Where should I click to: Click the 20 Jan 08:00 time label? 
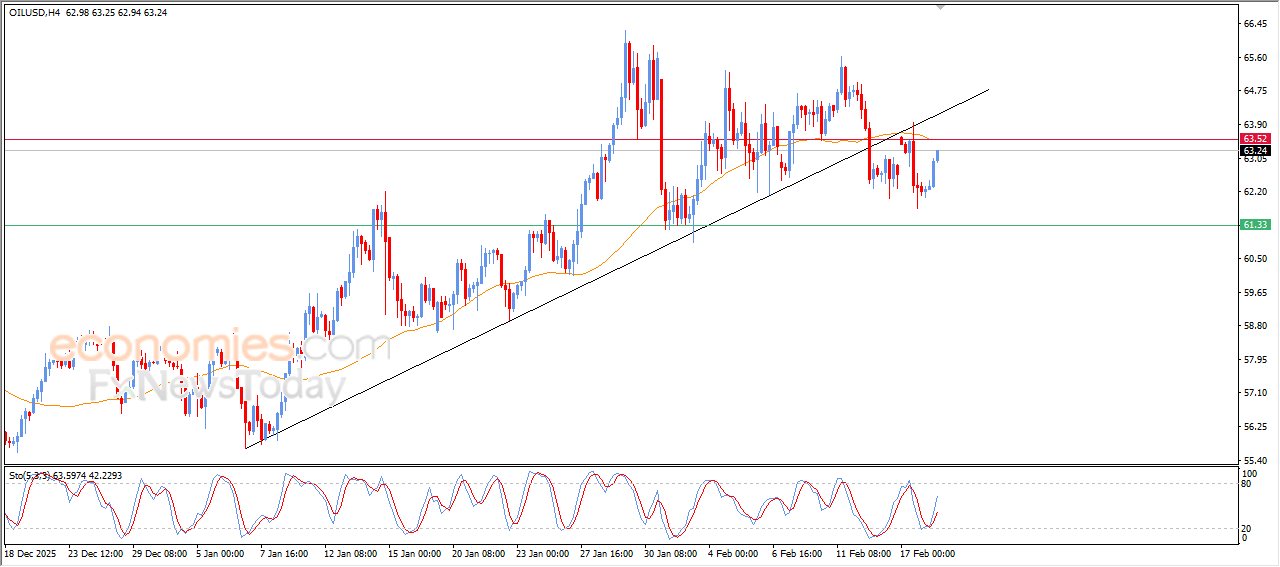tap(479, 552)
